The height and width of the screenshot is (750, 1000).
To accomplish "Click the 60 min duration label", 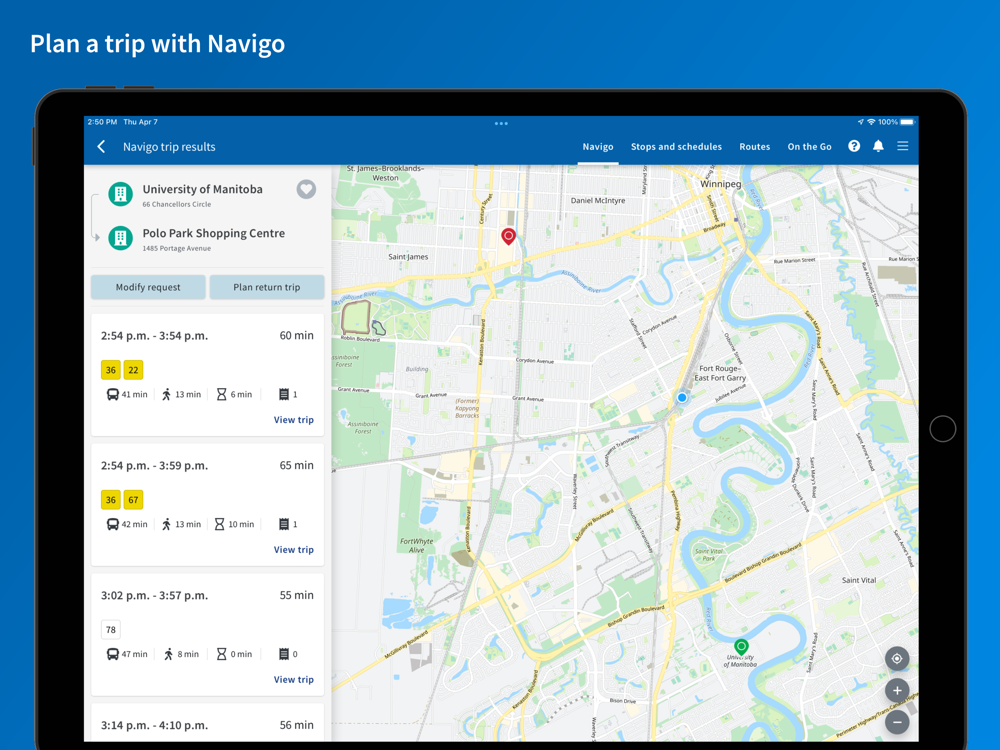I will (x=297, y=335).
